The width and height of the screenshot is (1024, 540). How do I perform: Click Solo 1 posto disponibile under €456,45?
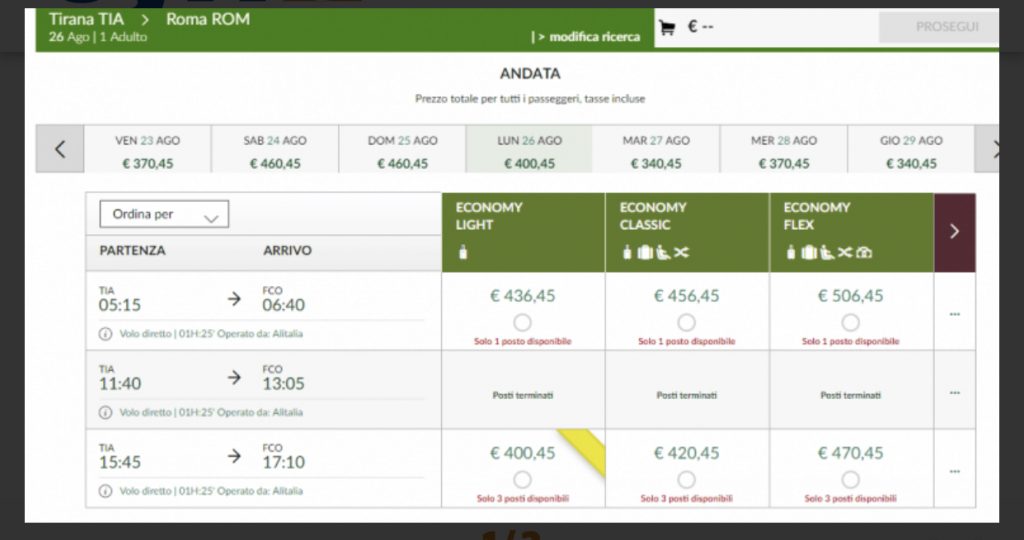(x=686, y=341)
